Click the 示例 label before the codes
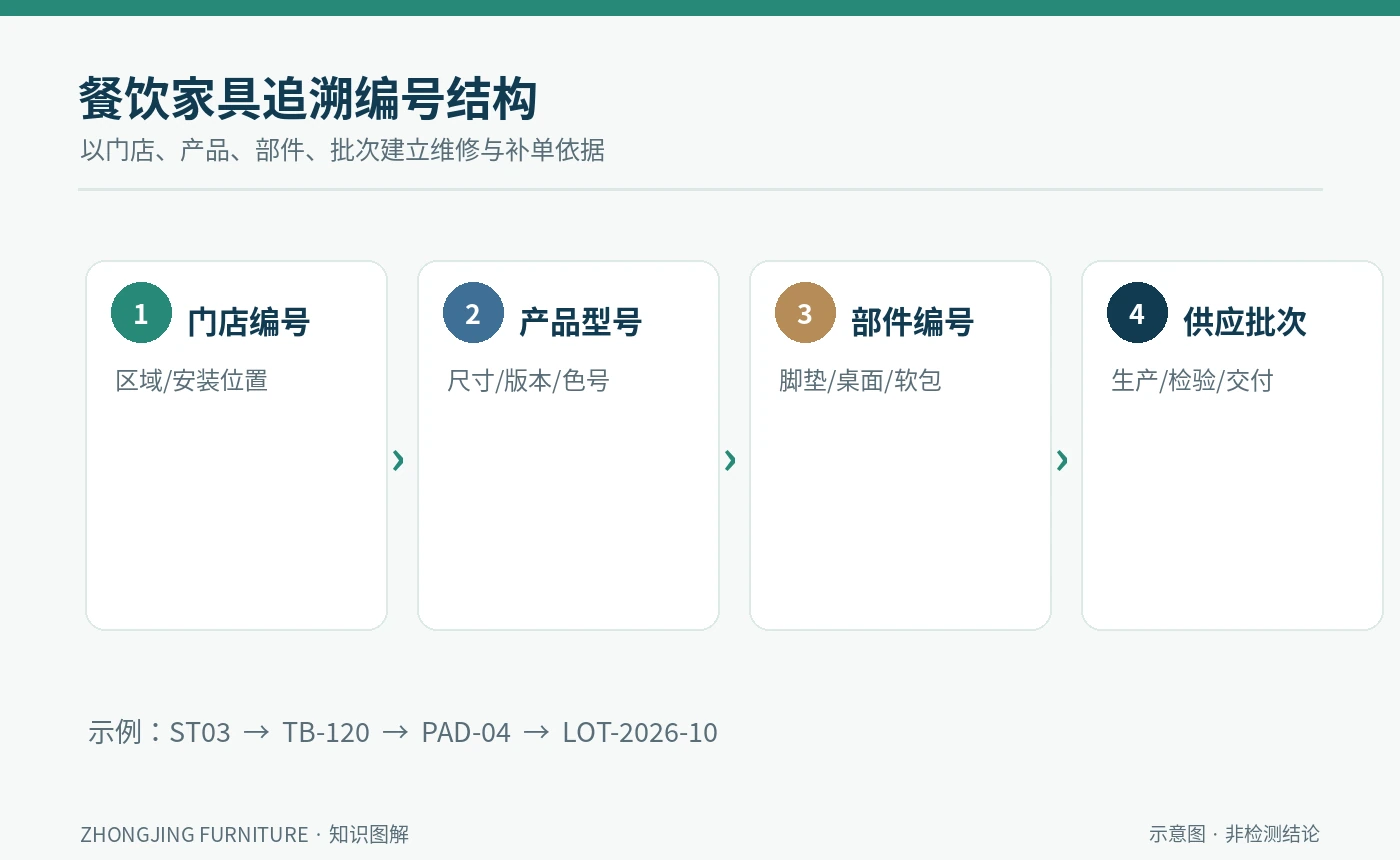 116,732
